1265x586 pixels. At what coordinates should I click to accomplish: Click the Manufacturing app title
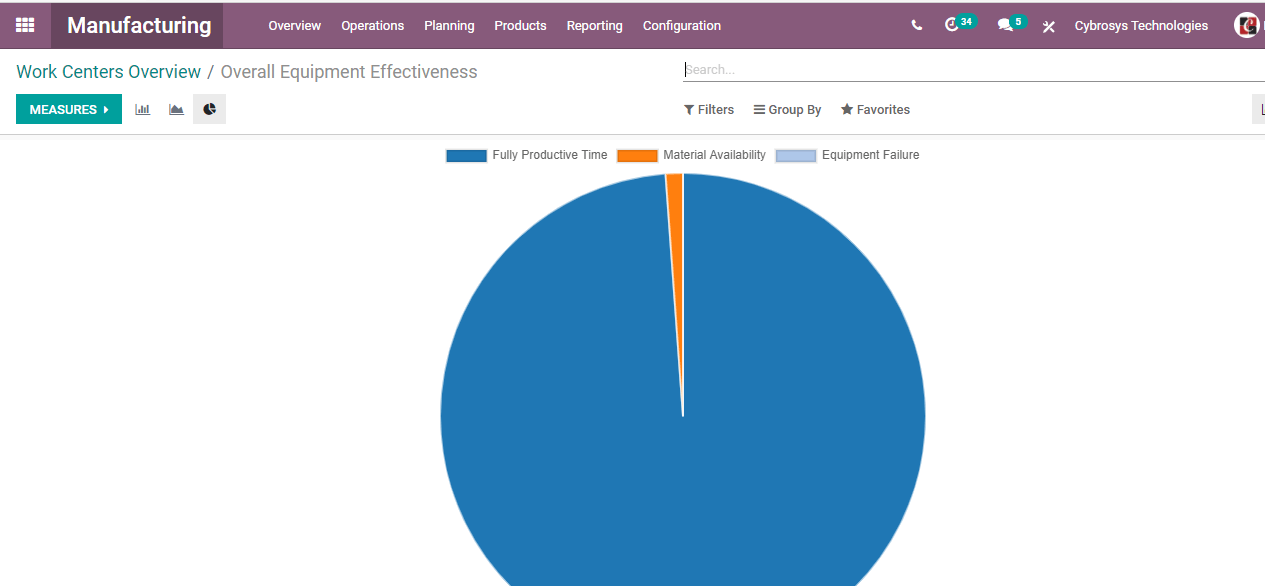[139, 26]
